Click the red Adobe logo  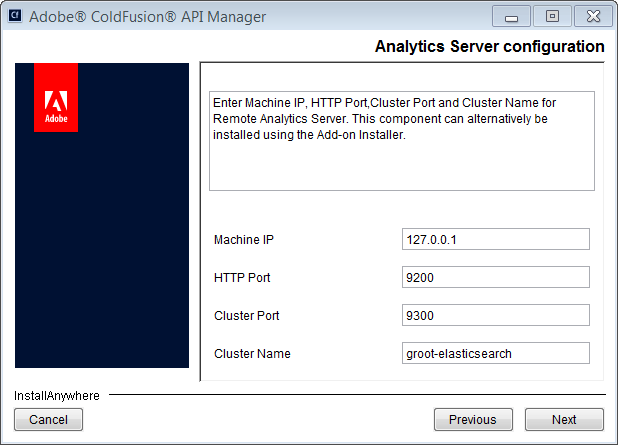coord(56,97)
